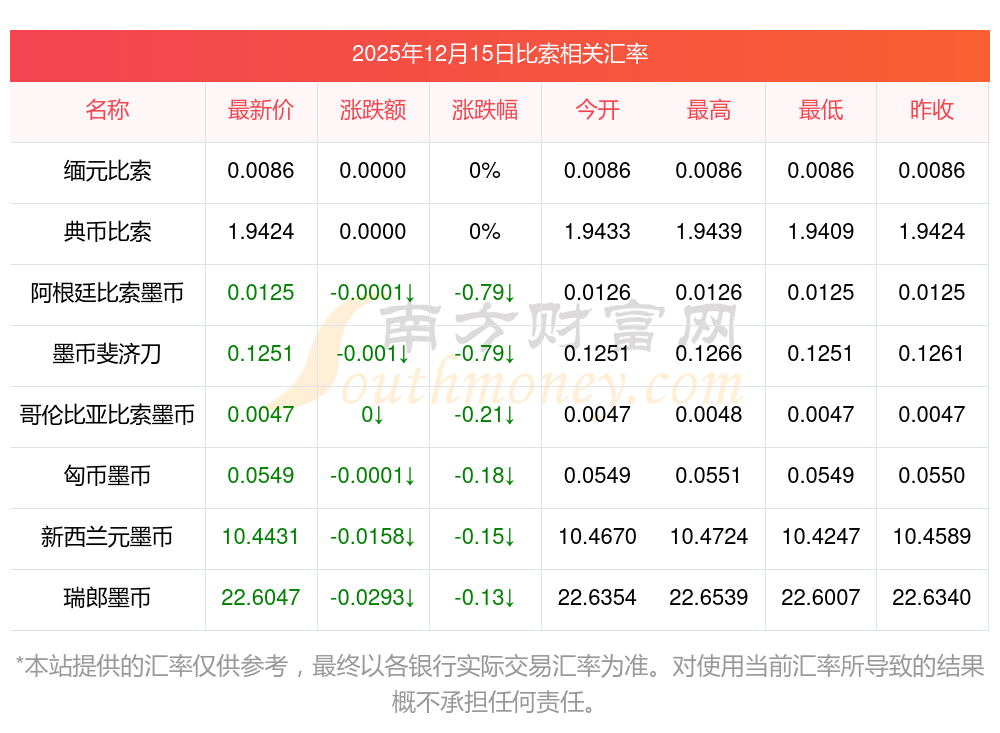This screenshot has width=1000, height=733.
Task: Click the 新西兰元墨币 row name
Action: pyautogui.click(x=107, y=537)
